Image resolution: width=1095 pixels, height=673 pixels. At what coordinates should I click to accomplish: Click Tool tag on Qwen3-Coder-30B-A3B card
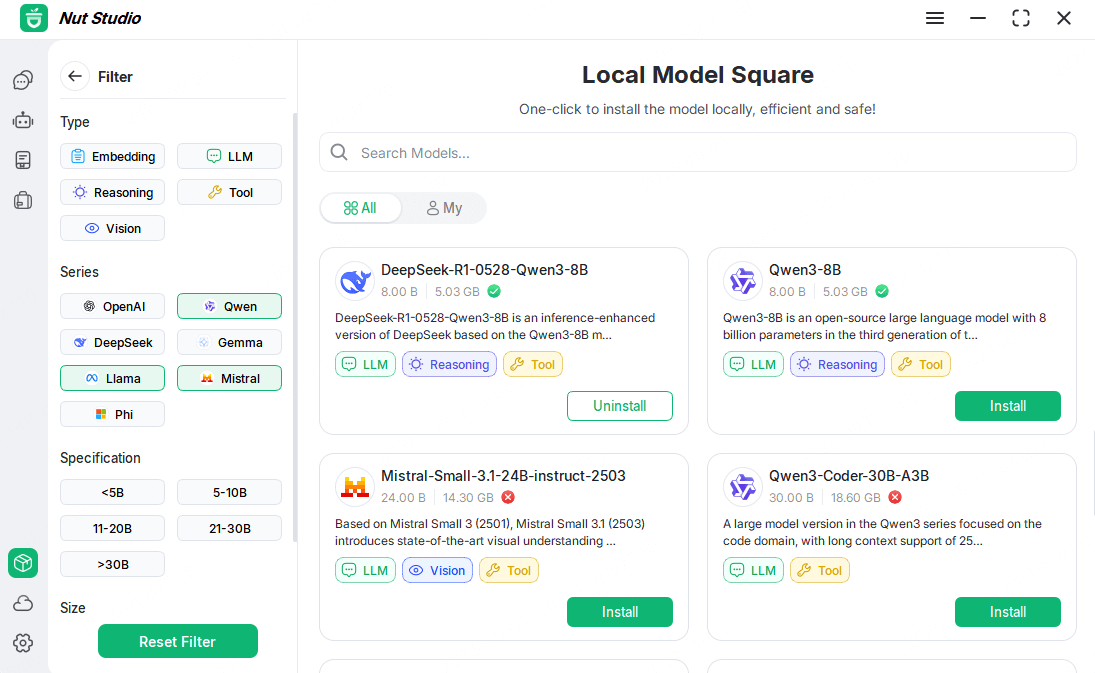click(820, 570)
